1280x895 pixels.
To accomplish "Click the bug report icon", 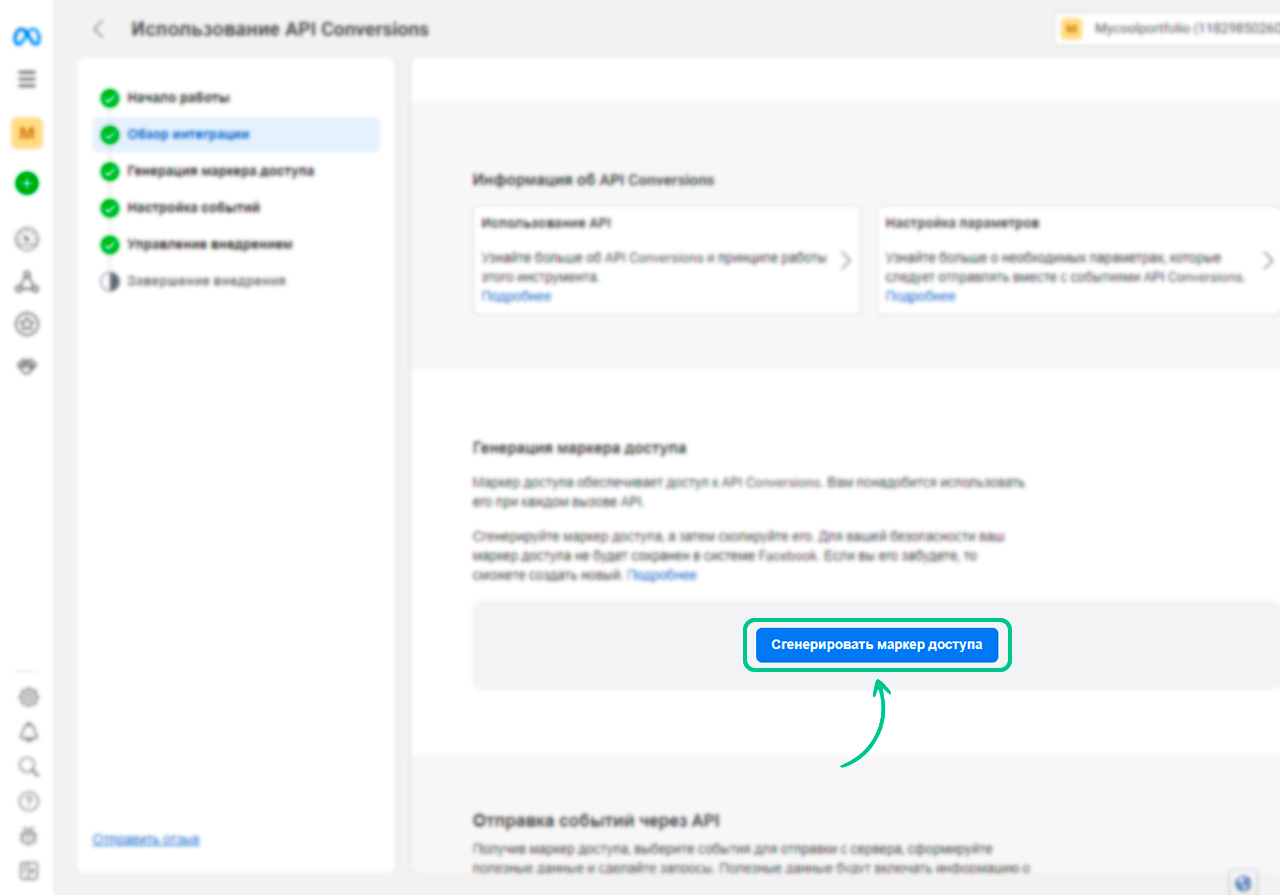I will tap(29, 836).
